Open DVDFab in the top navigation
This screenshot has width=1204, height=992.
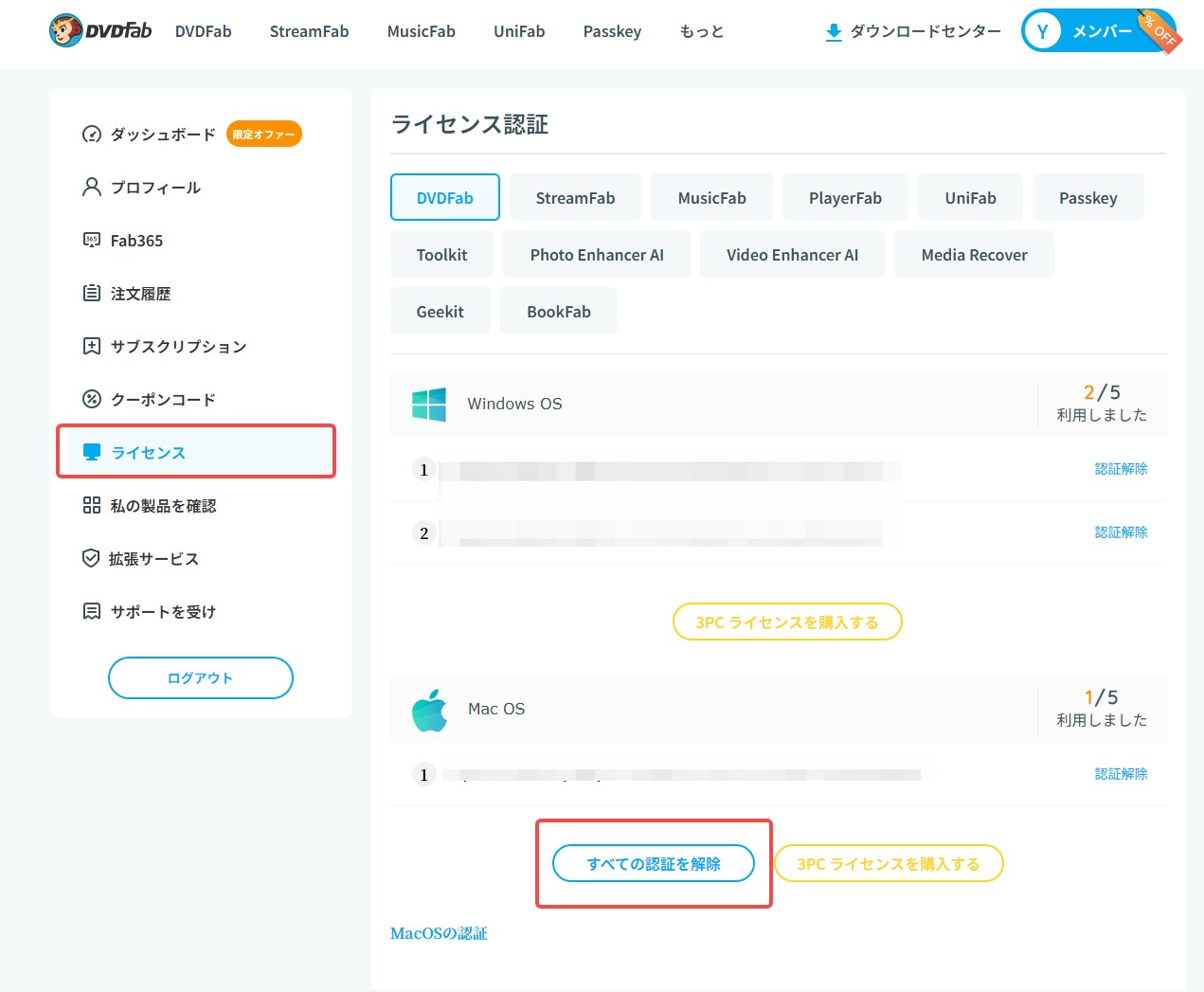[204, 31]
